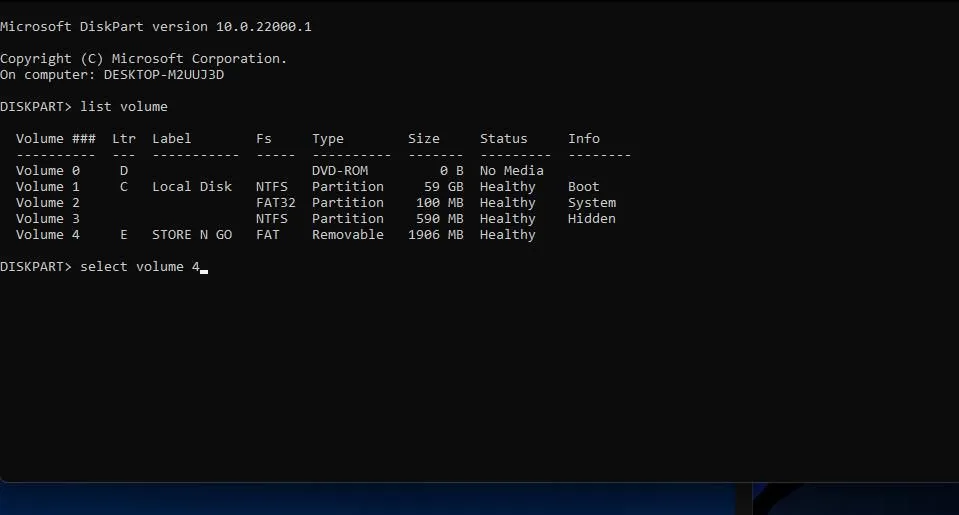Click the DISKPART> prompt before 'list volume'

click(x=36, y=106)
